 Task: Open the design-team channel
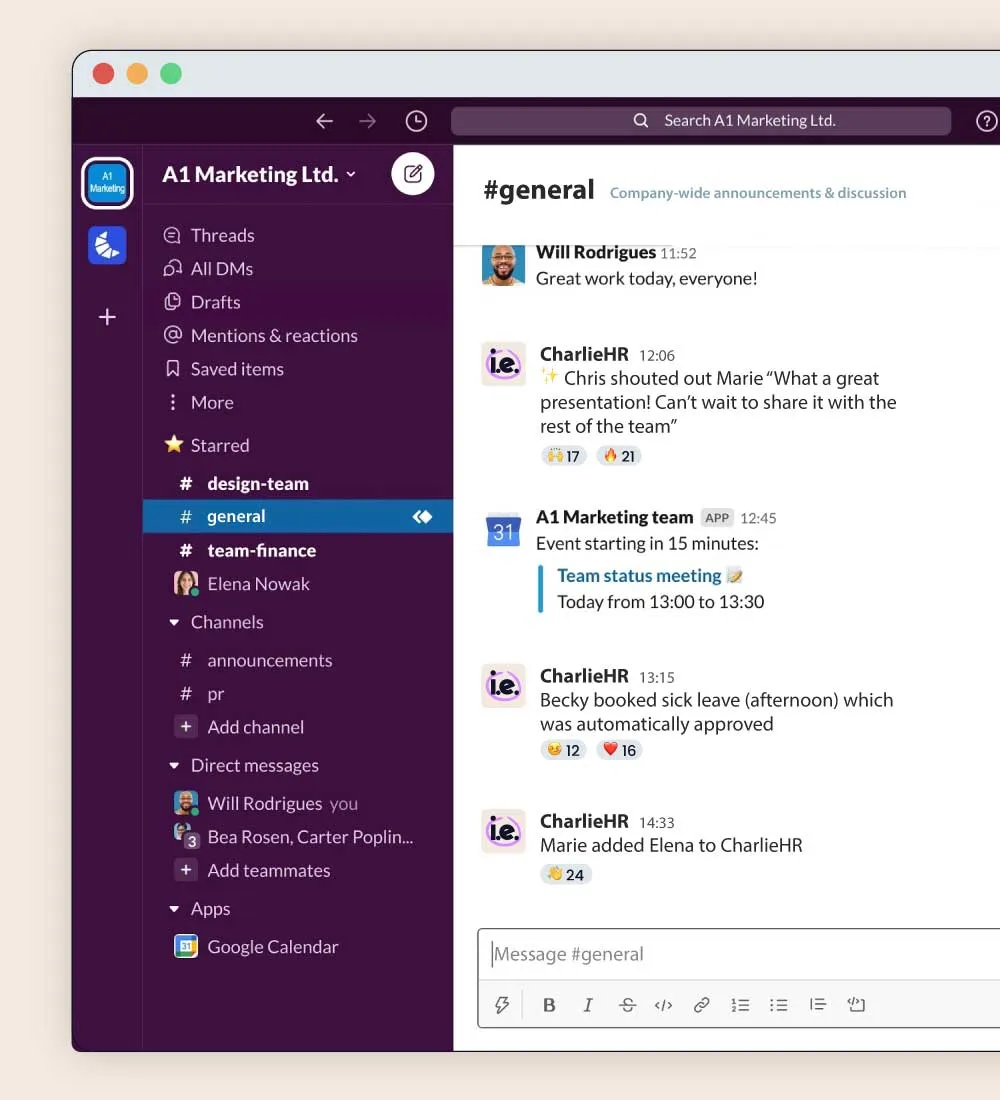(x=298, y=483)
